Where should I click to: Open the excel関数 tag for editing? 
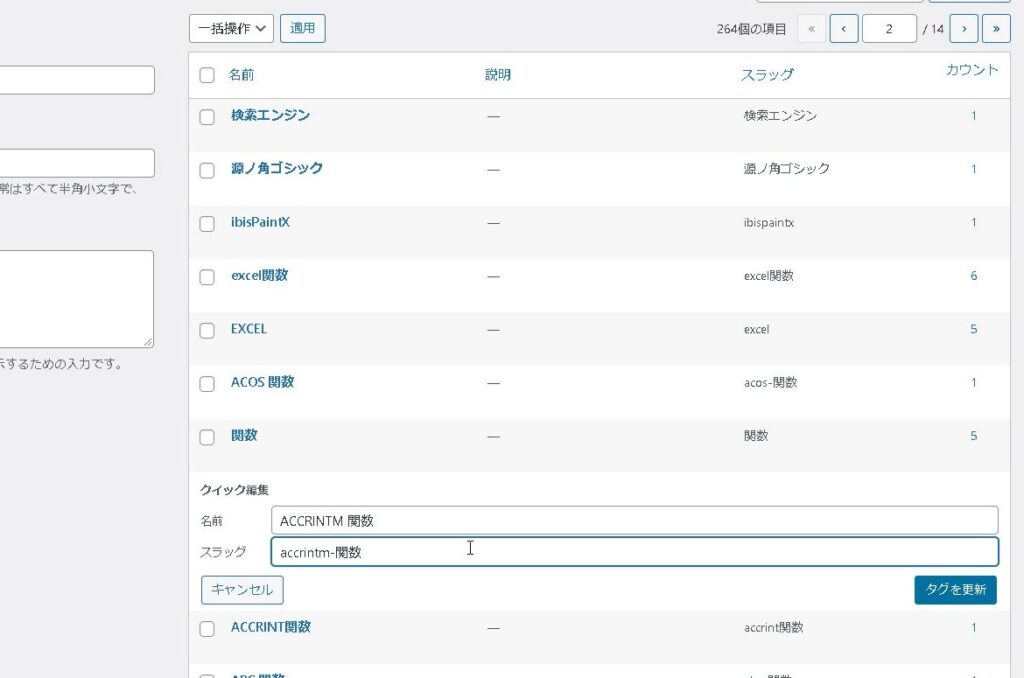[259, 275]
